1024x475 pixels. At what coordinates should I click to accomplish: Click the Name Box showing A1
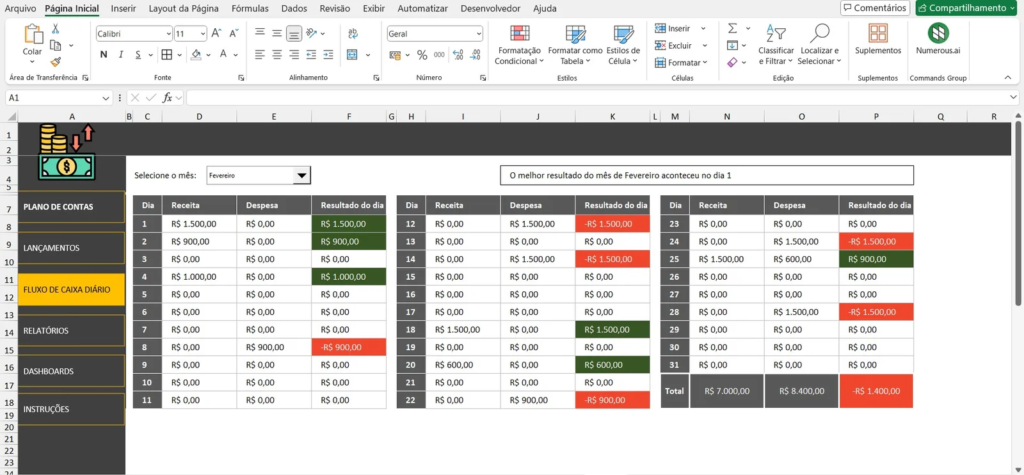coord(52,98)
